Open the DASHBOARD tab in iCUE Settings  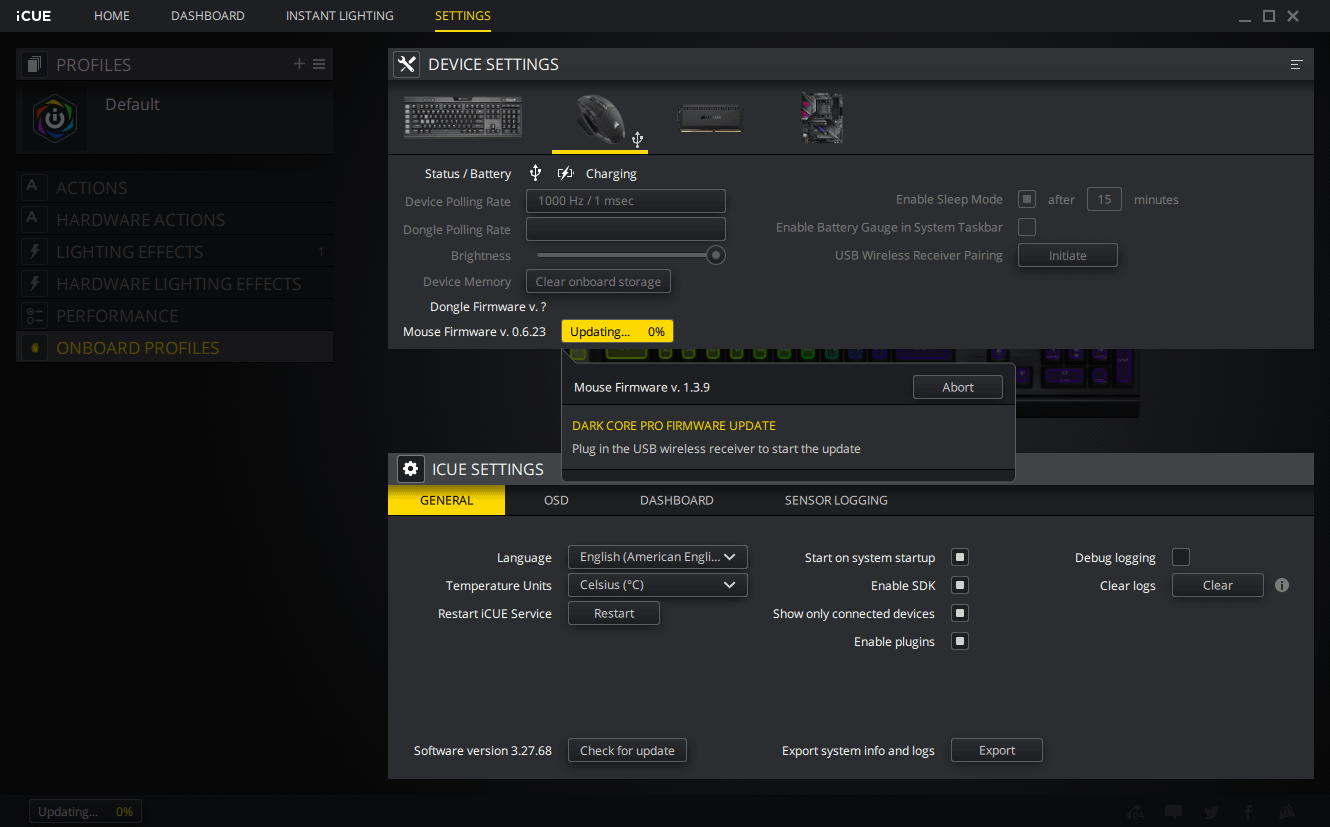point(677,500)
